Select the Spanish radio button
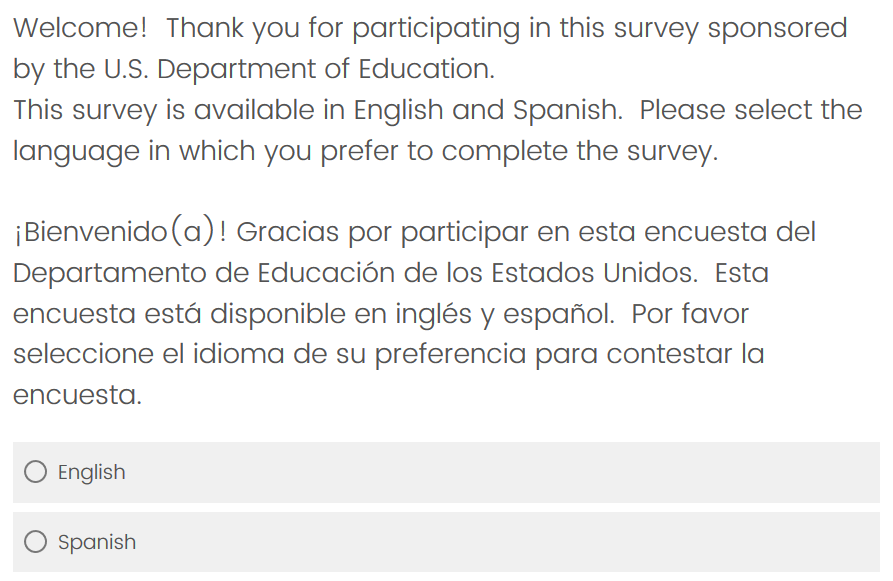 coord(36,542)
